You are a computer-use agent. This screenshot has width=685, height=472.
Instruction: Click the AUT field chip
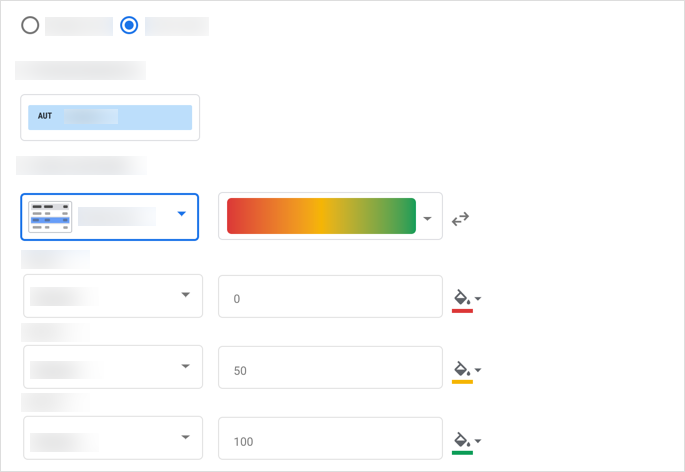pos(110,117)
